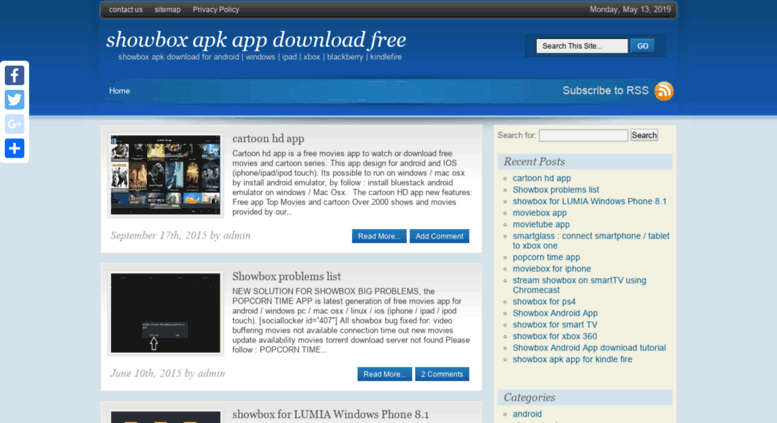The image size is (777, 423).
Task: Open recent post moviebox for iphone
Action: [552, 269]
